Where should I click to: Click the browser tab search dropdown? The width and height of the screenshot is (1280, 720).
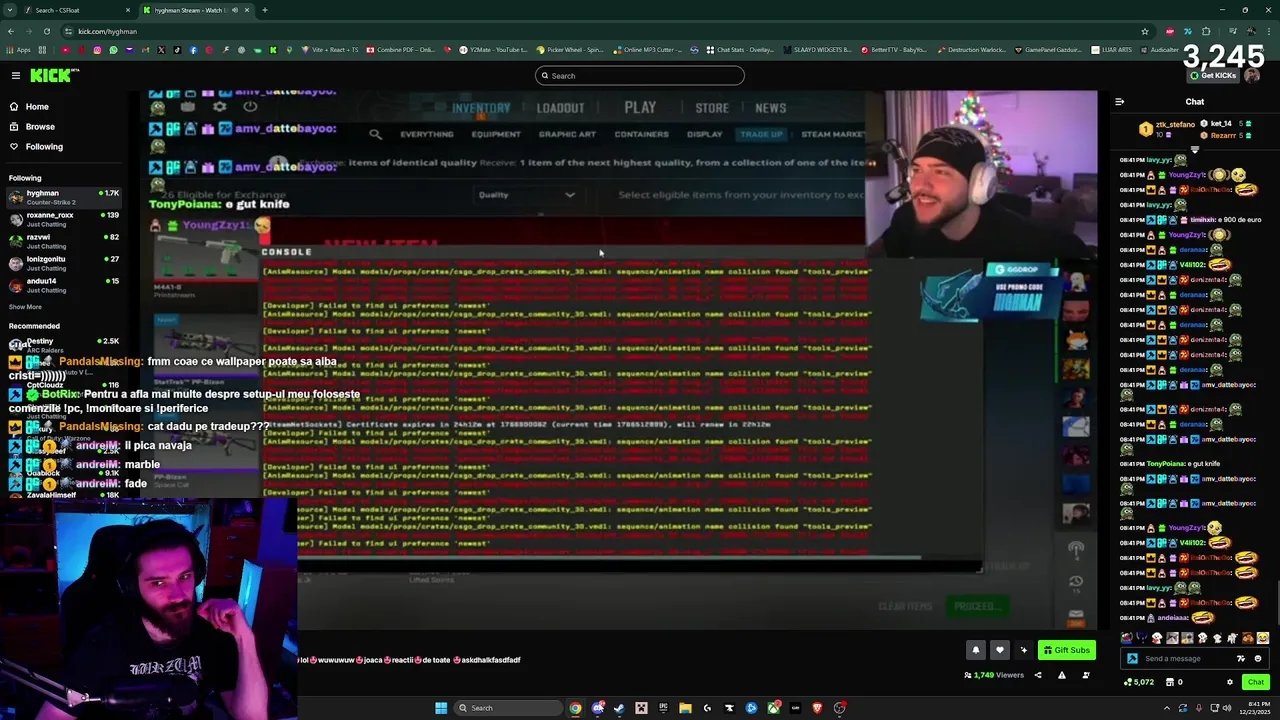(10, 10)
